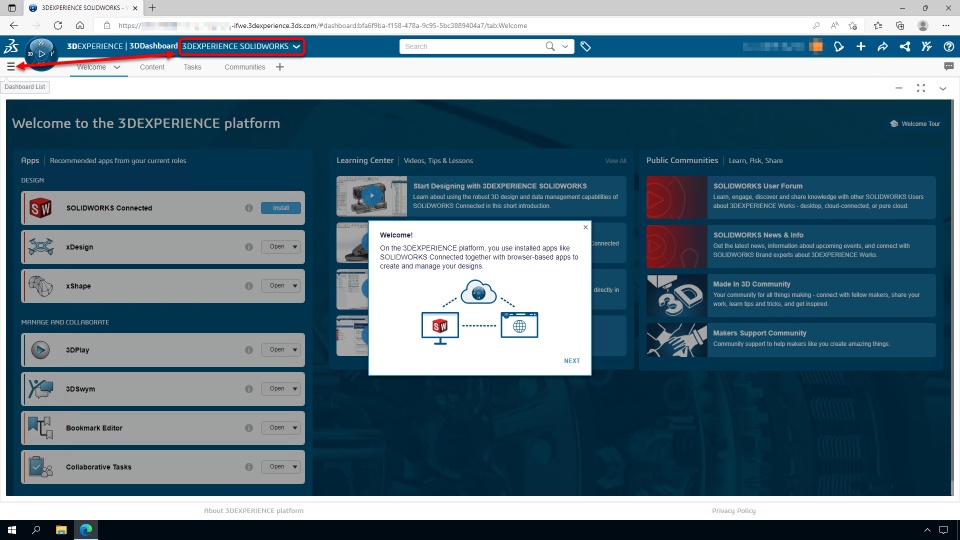Click in the Search field
This screenshot has width=960, height=540.
(x=471, y=47)
